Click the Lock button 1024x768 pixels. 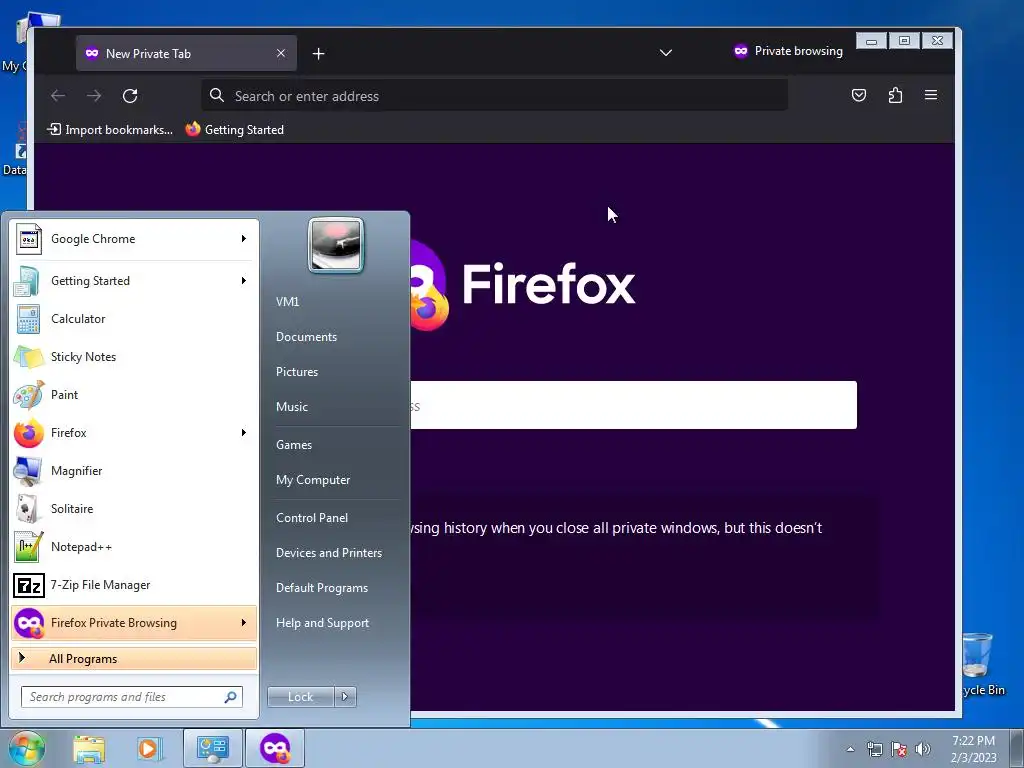coord(300,697)
